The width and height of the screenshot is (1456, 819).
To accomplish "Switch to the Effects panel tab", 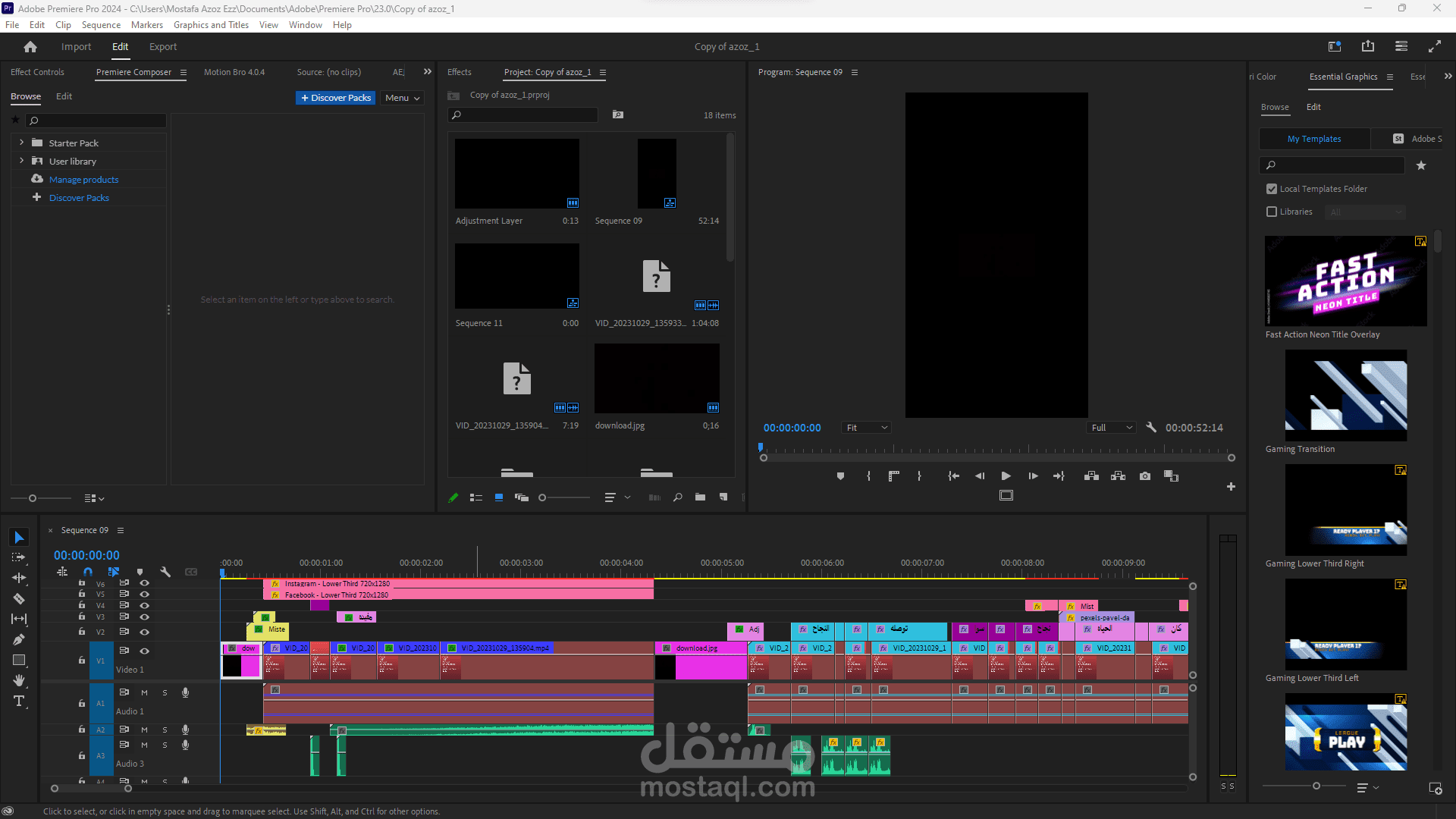I will click(460, 72).
